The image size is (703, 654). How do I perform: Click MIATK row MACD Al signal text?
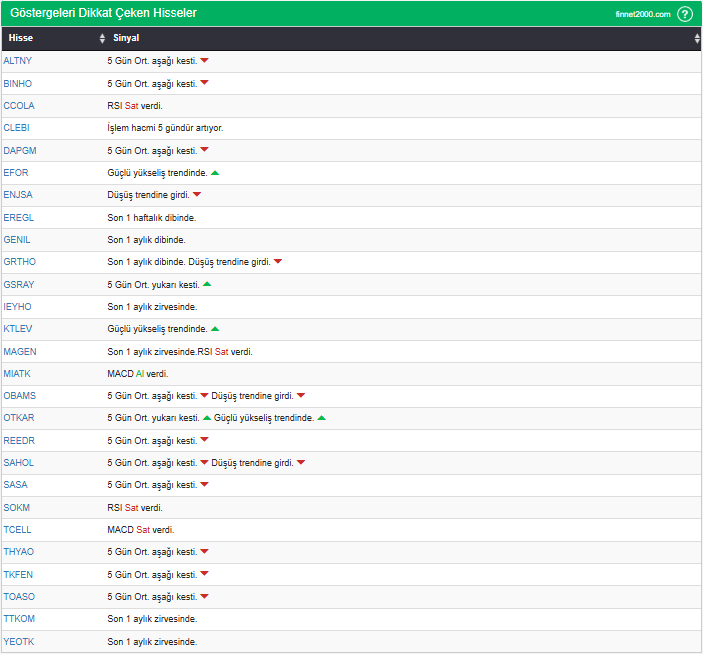click(x=138, y=374)
